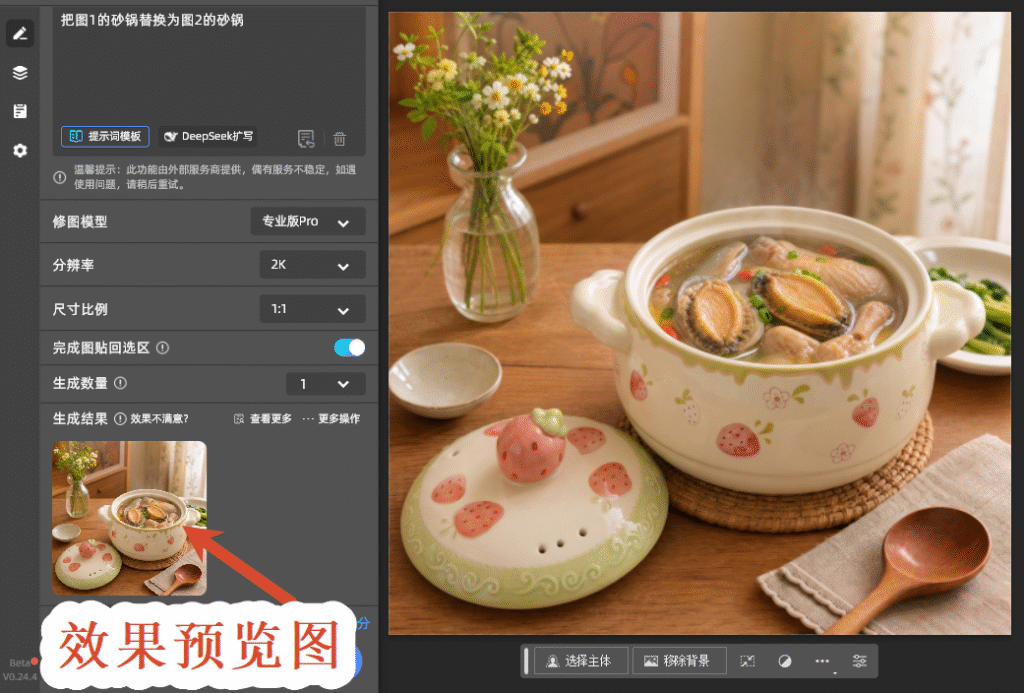Open the layers stack icon in sidebar
Image resolution: width=1024 pixels, height=693 pixels.
tap(20, 73)
